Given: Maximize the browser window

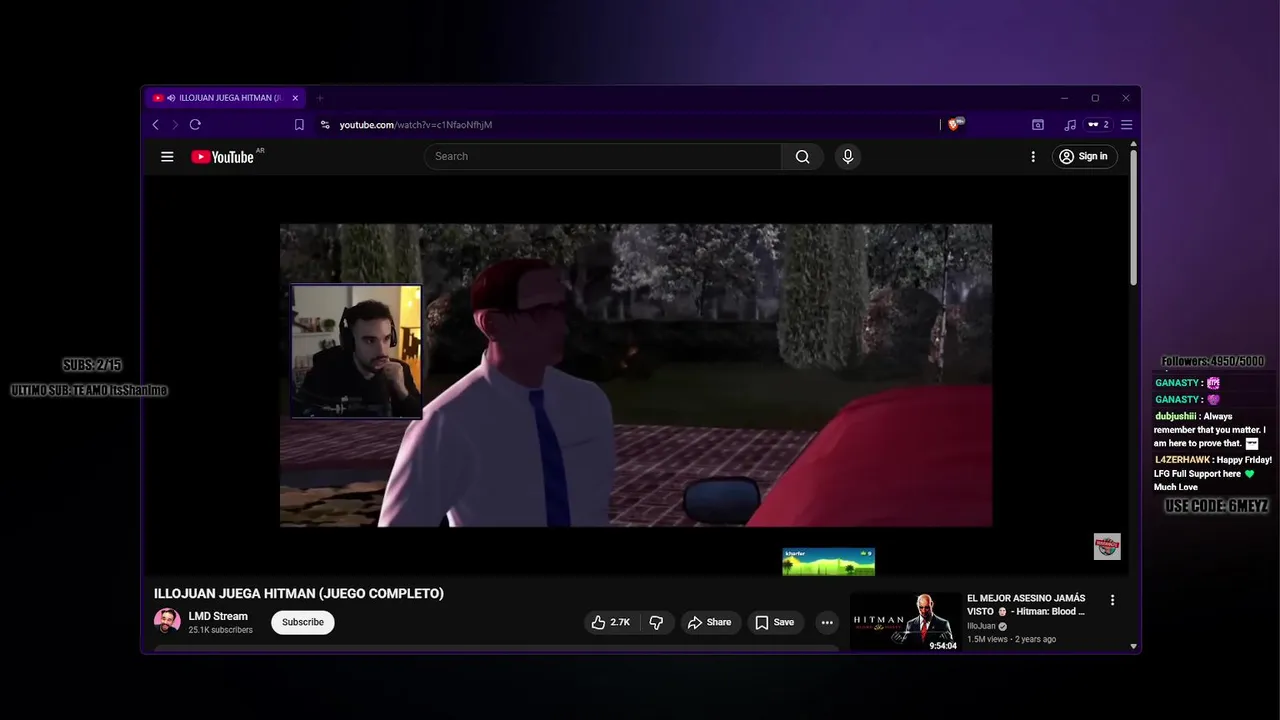Looking at the screenshot, I should [1095, 98].
